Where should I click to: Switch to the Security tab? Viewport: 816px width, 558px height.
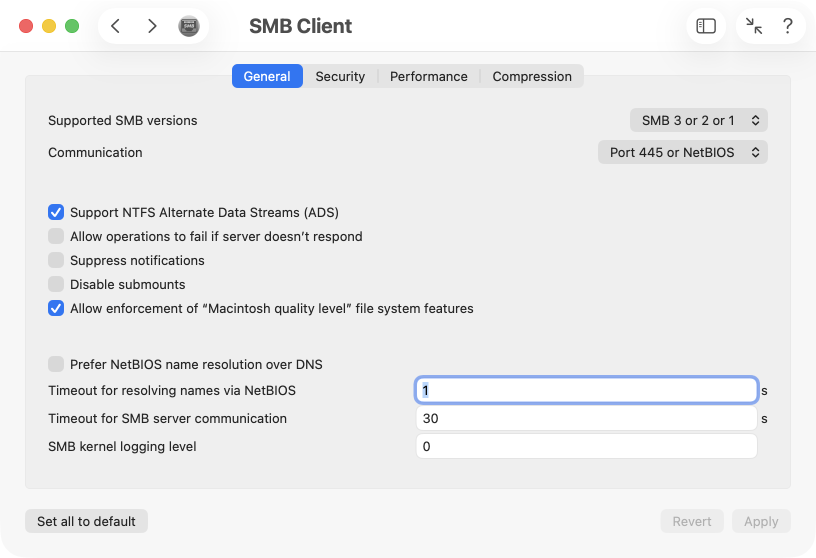tap(340, 77)
